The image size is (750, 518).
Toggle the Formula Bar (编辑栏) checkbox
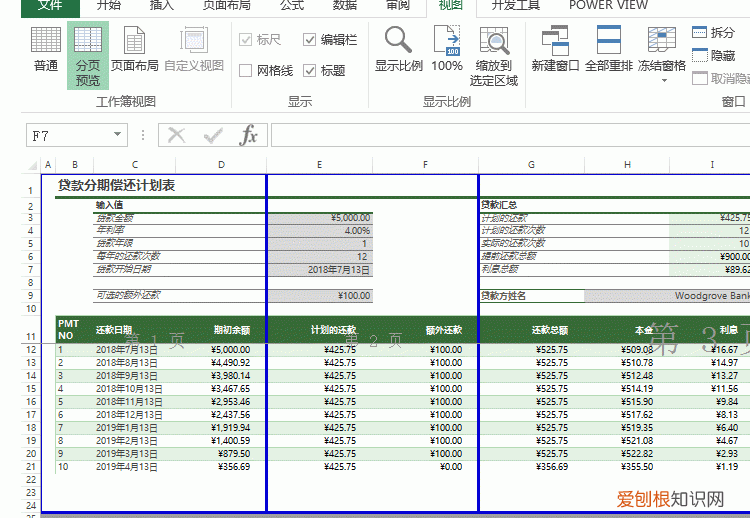pyautogui.click(x=309, y=39)
